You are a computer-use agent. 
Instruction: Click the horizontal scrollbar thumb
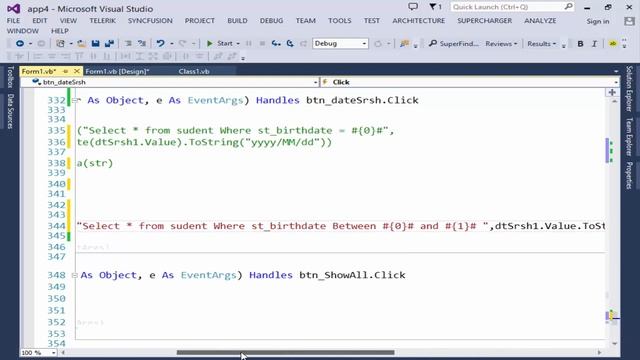[x=285, y=352]
